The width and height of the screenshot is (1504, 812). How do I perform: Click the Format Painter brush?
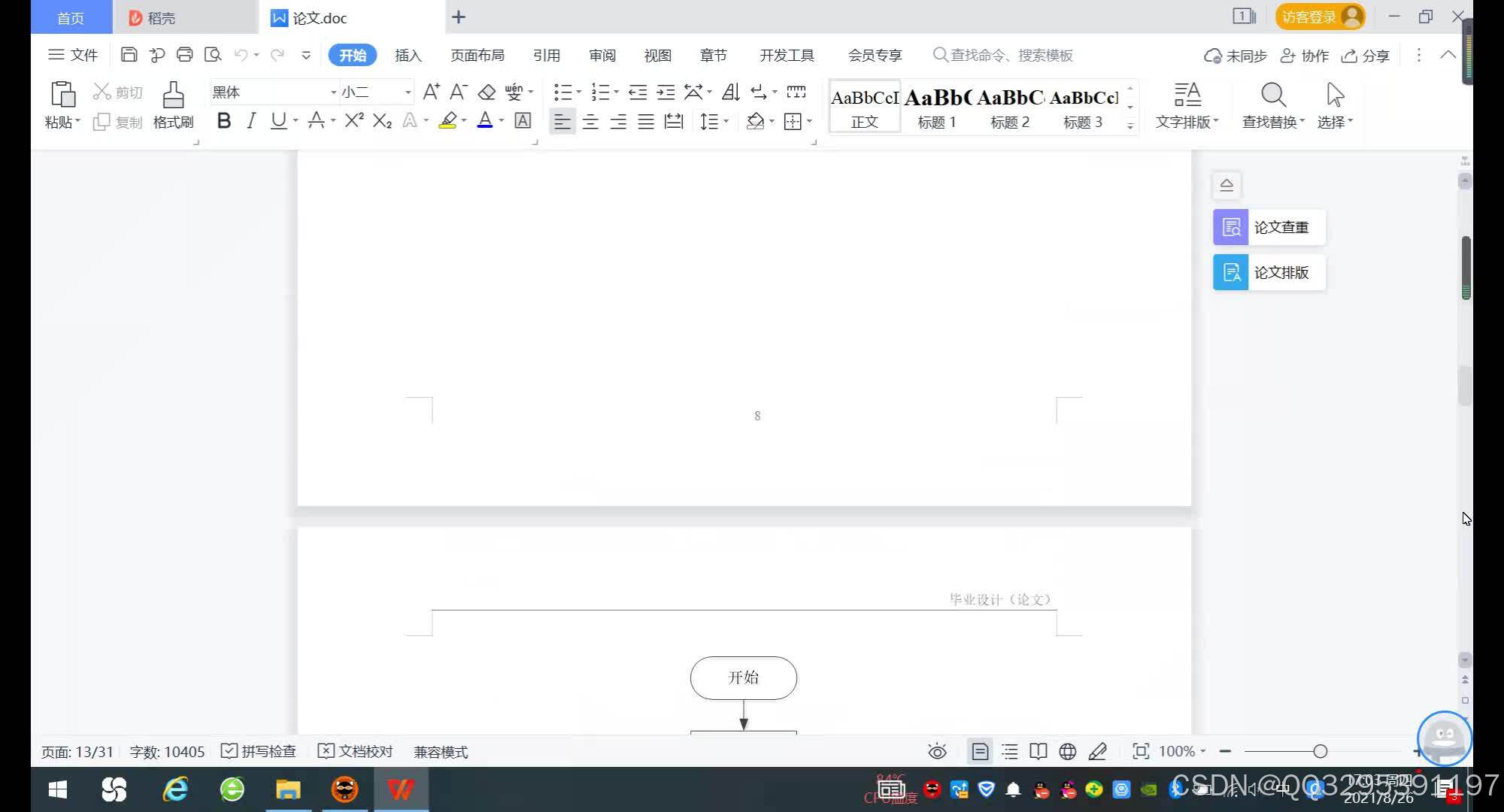click(x=173, y=95)
